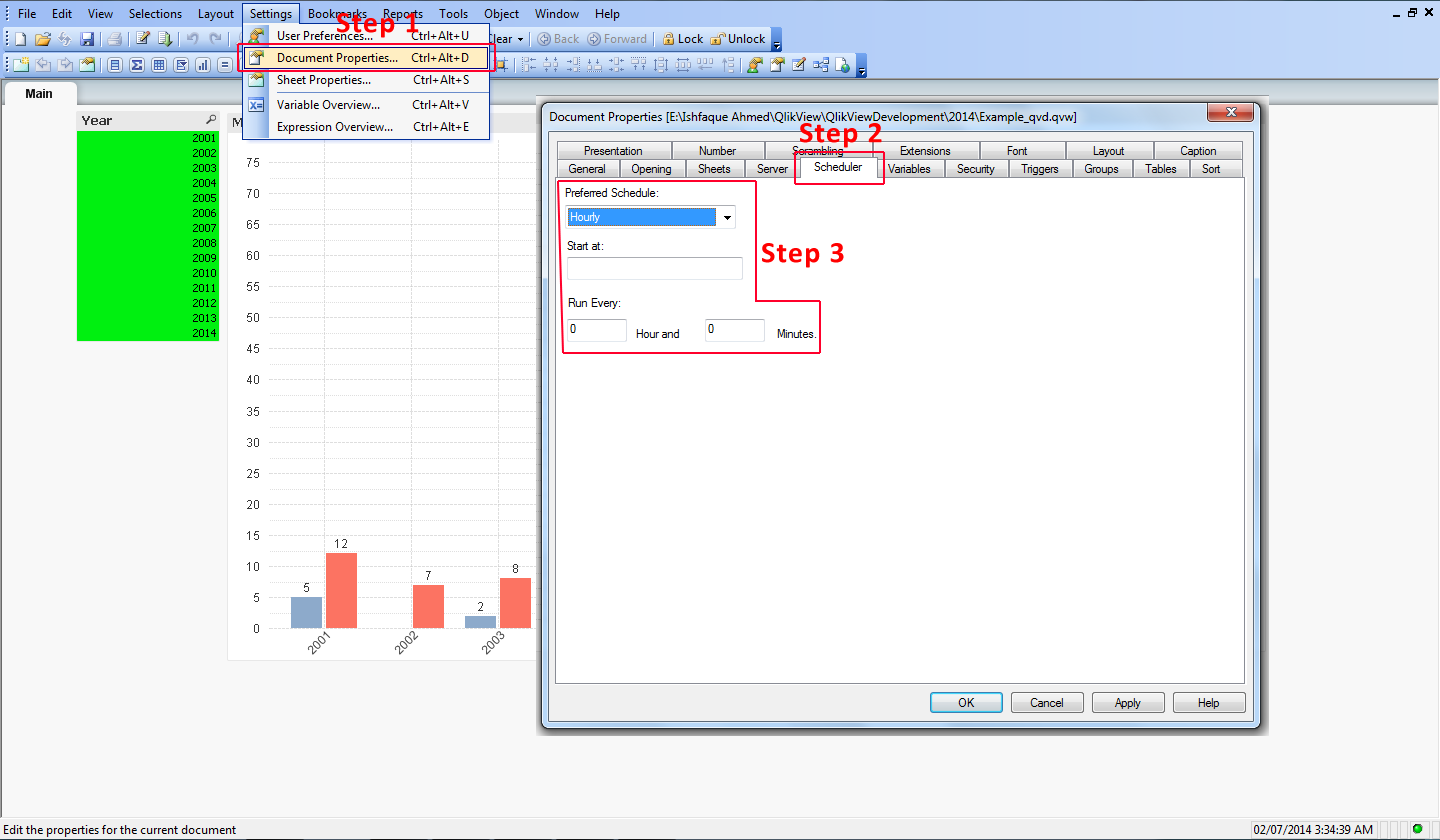
Task: Click the Space Vertically design icon
Action: [x=661, y=65]
